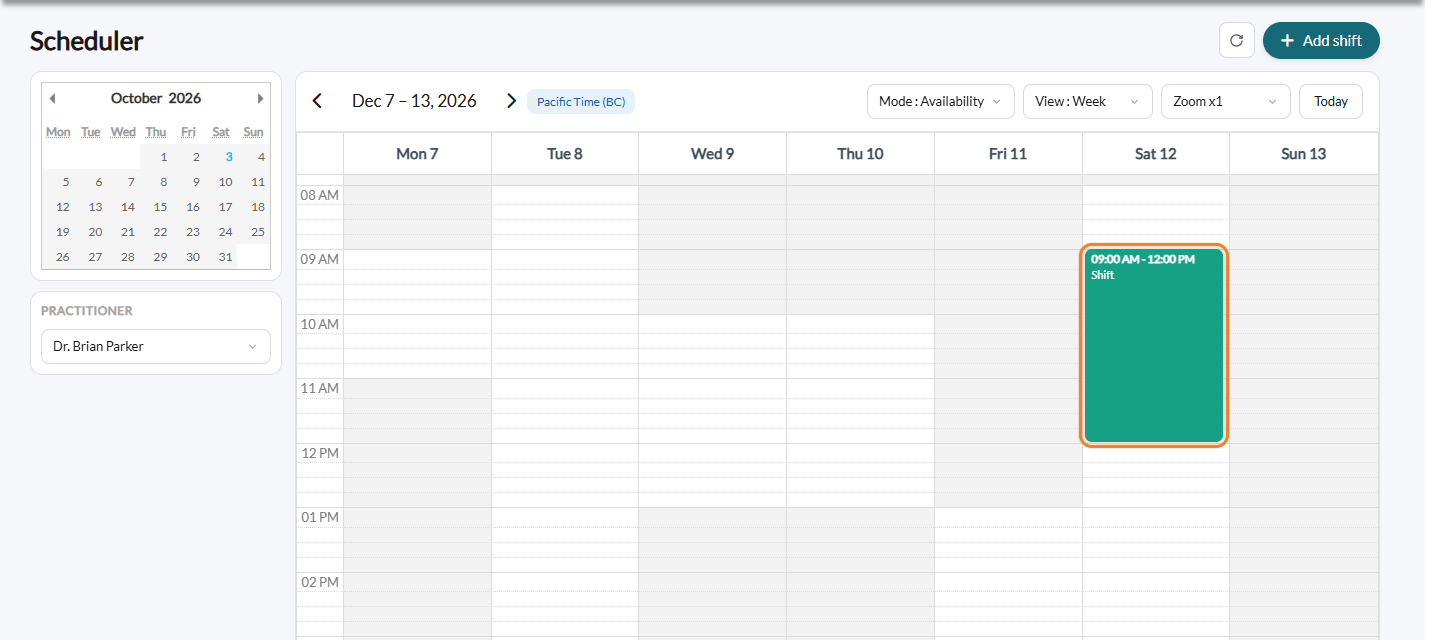Screen dimensions: 1440x640
Task: Show next month in mini calendar
Action: click(x=260, y=98)
